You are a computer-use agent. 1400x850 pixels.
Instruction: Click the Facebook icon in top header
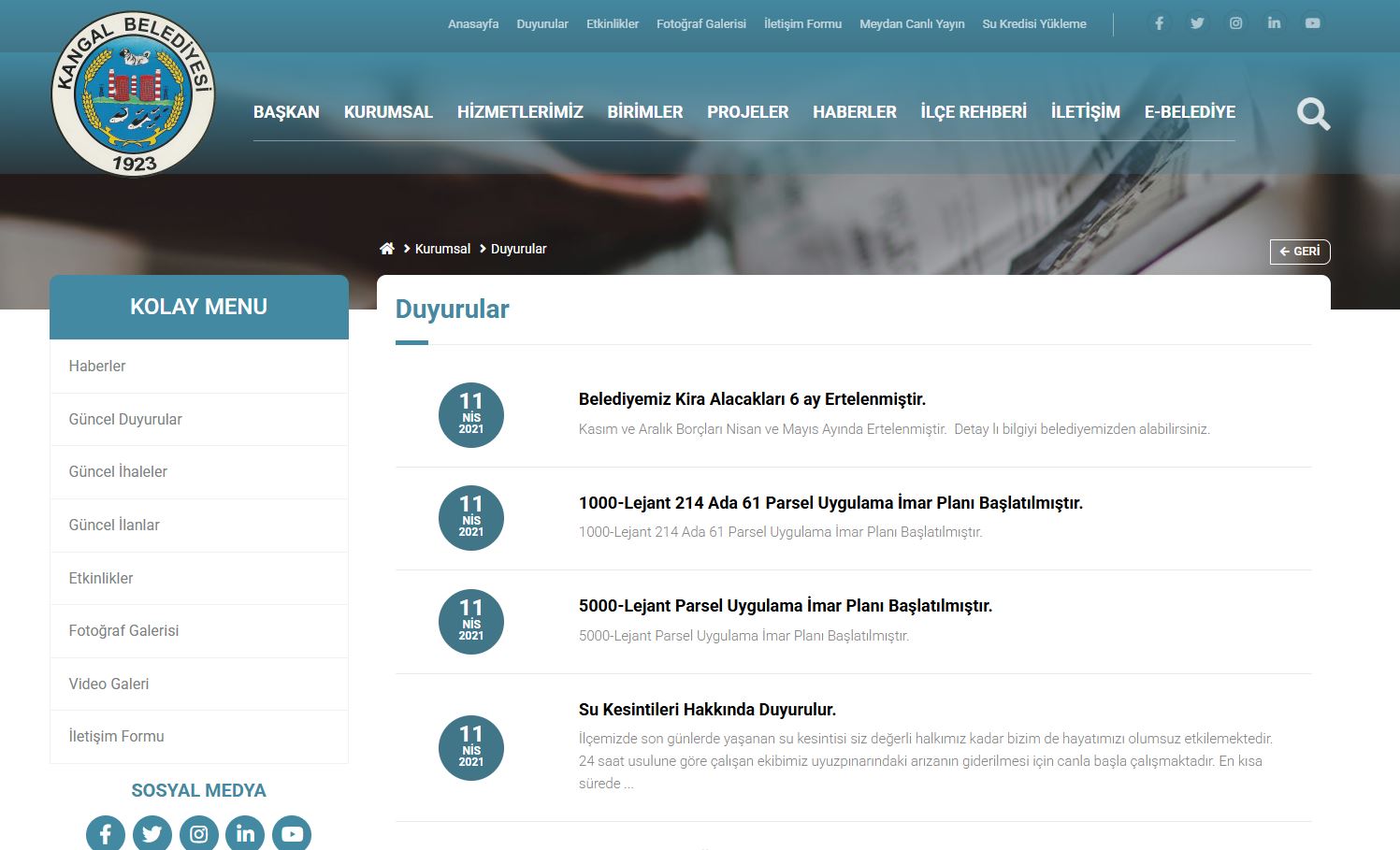click(1159, 23)
